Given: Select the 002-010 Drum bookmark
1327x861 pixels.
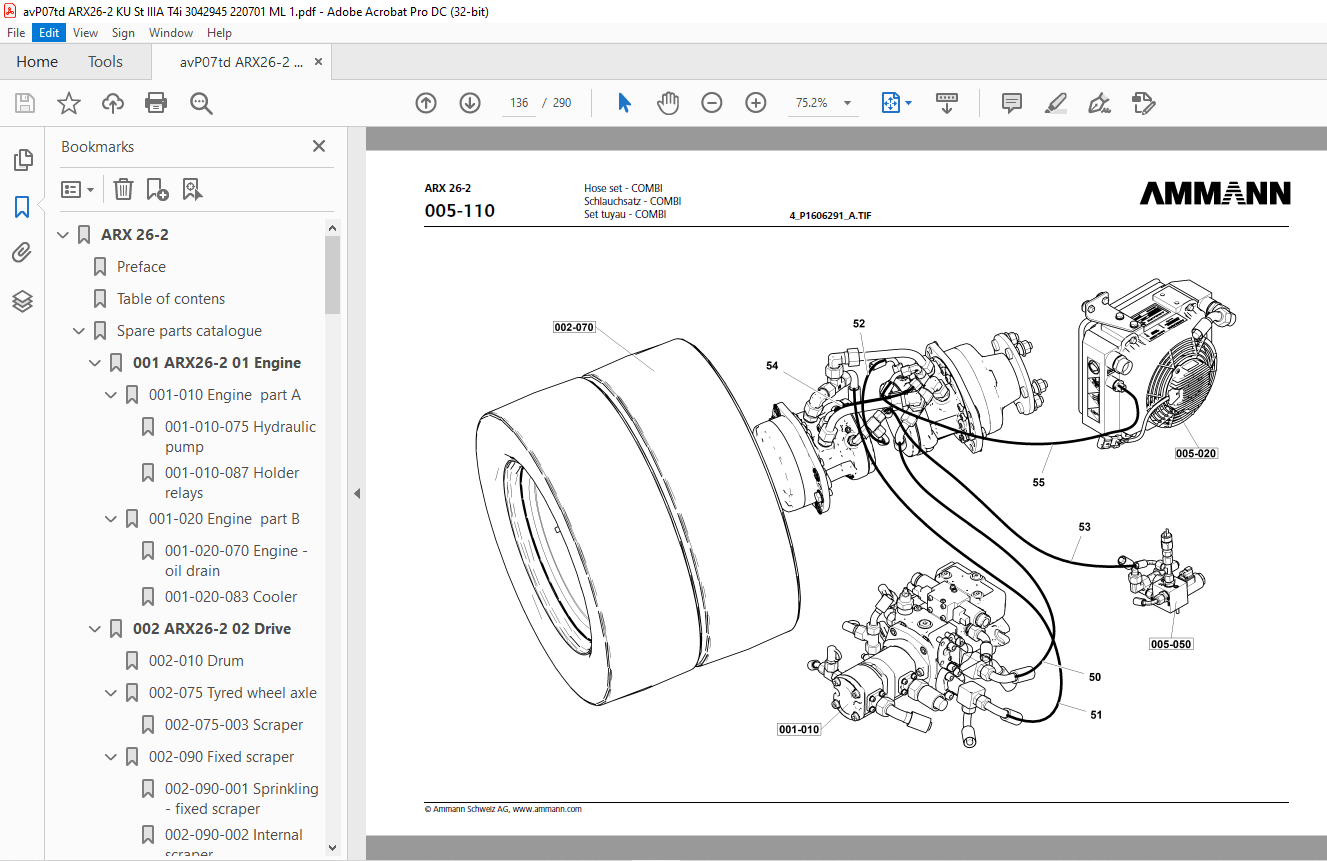Looking at the screenshot, I should [196, 661].
